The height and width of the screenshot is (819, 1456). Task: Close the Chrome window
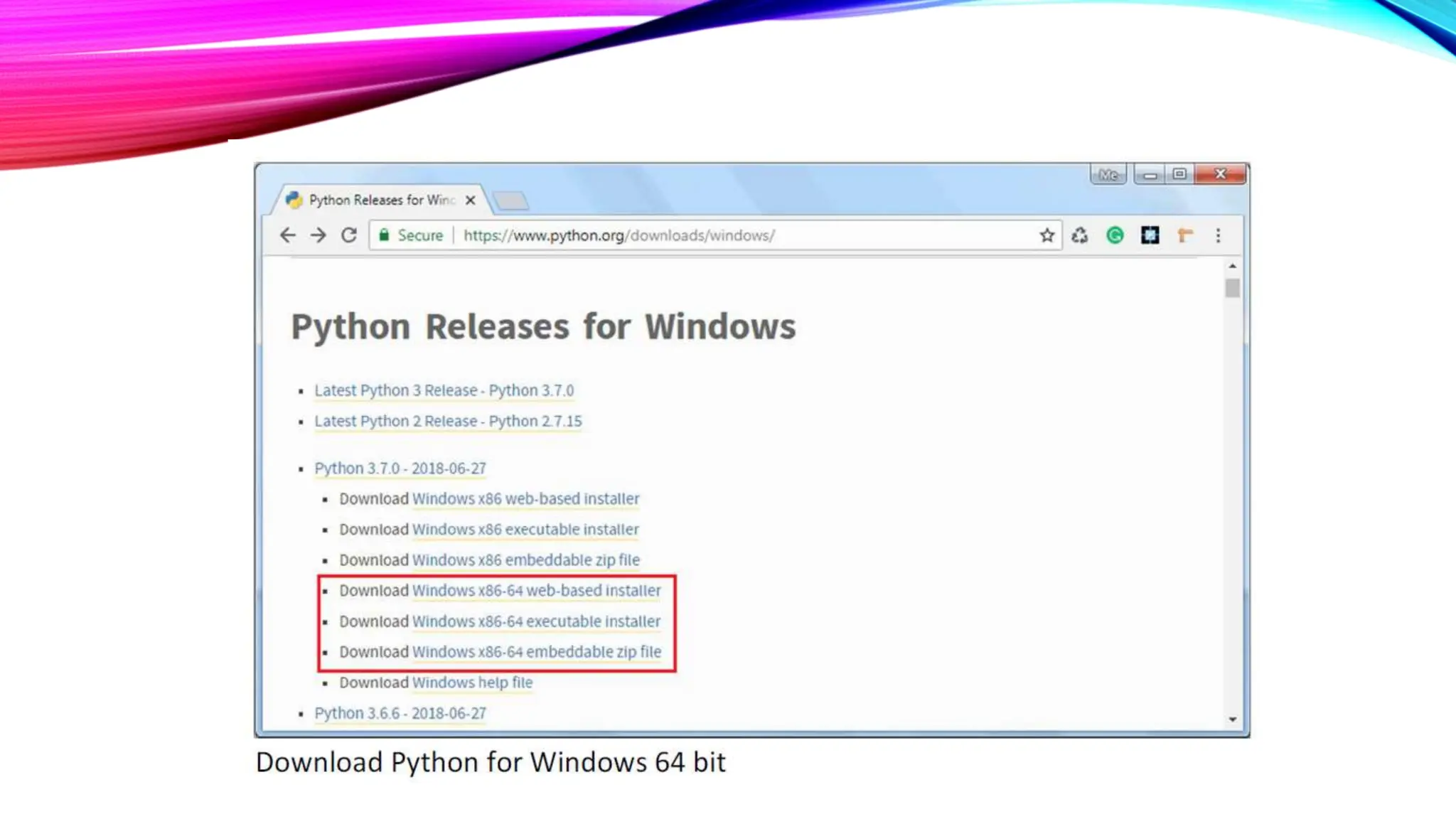tap(1221, 174)
